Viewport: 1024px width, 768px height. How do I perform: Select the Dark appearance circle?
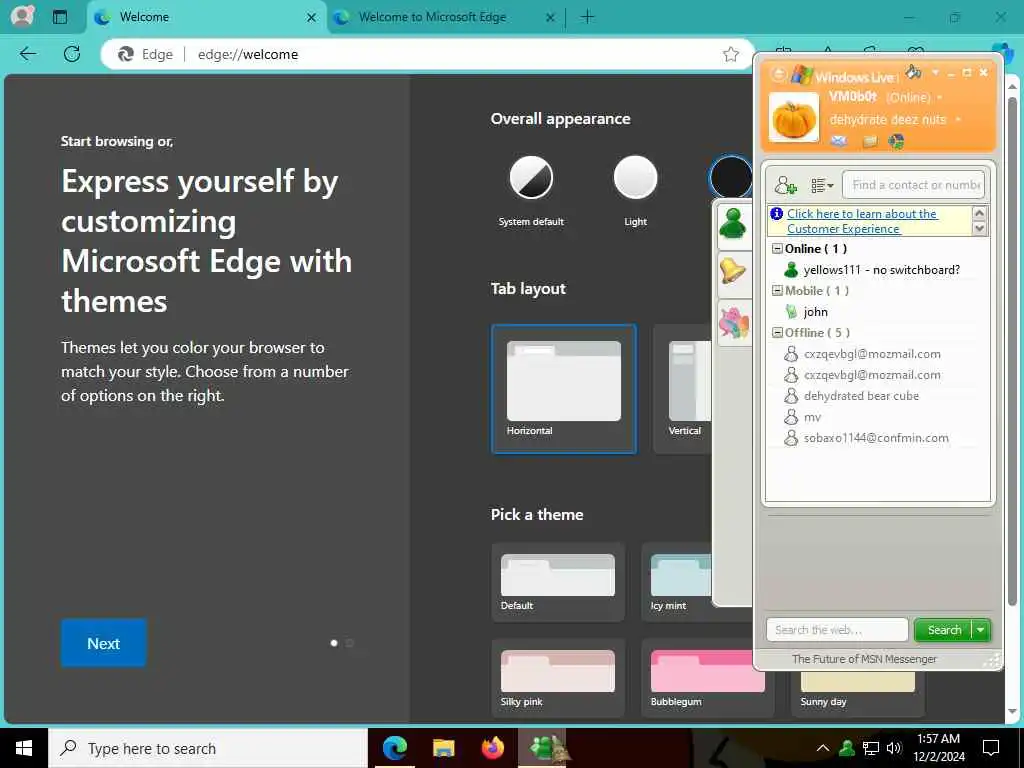(x=730, y=178)
